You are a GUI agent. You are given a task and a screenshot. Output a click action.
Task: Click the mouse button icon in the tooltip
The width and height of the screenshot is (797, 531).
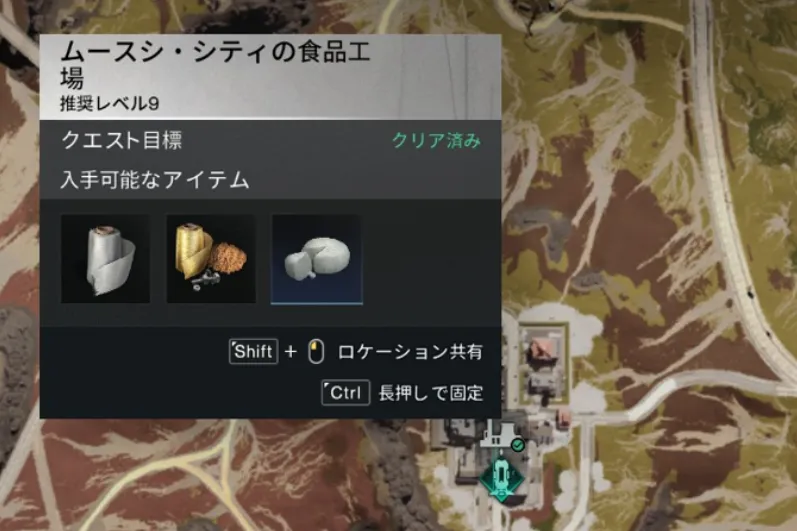316,352
